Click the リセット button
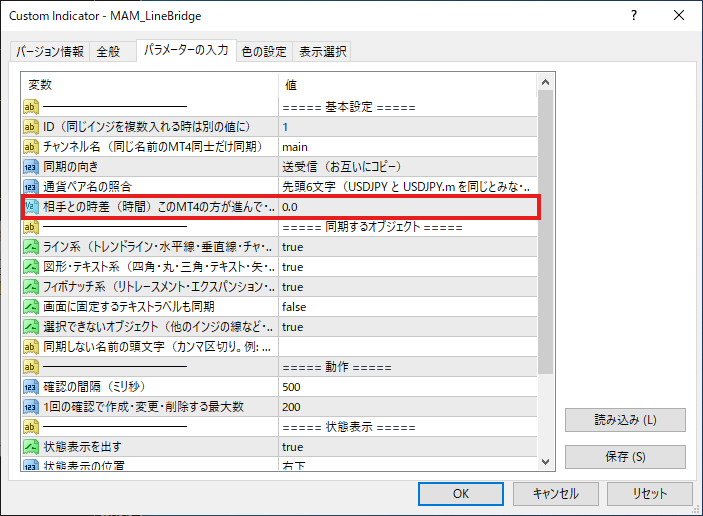The height and width of the screenshot is (516, 703). click(x=650, y=494)
